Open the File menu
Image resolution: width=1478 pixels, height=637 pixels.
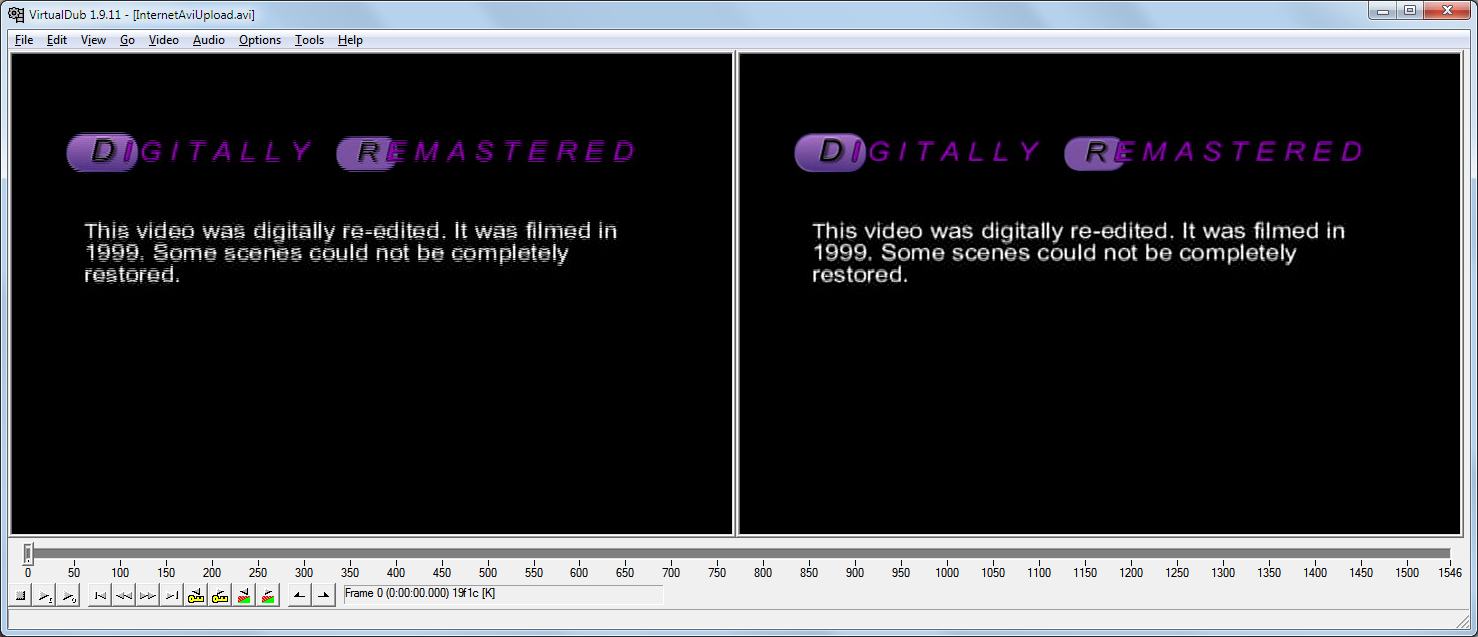point(24,40)
